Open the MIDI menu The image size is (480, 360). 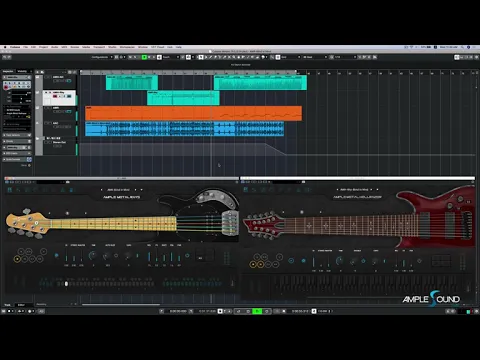point(64,47)
